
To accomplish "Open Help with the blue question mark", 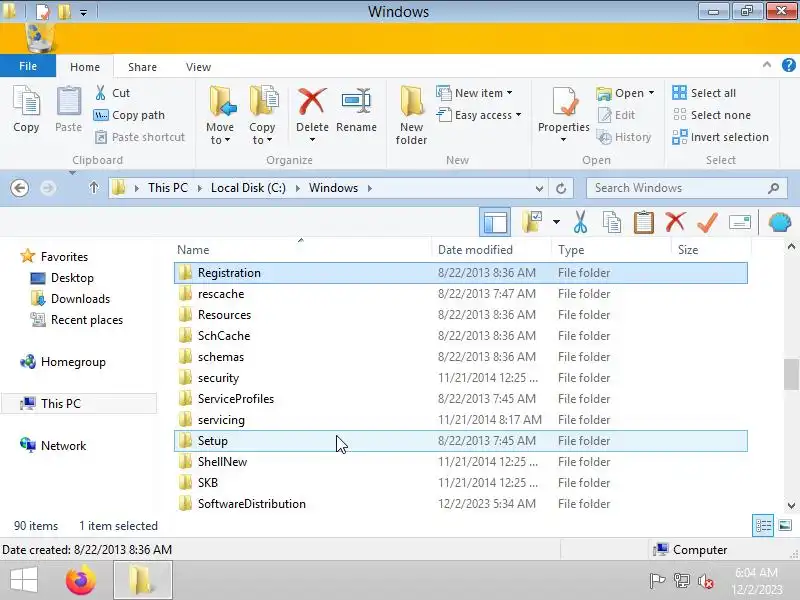I will click(788, 65).
